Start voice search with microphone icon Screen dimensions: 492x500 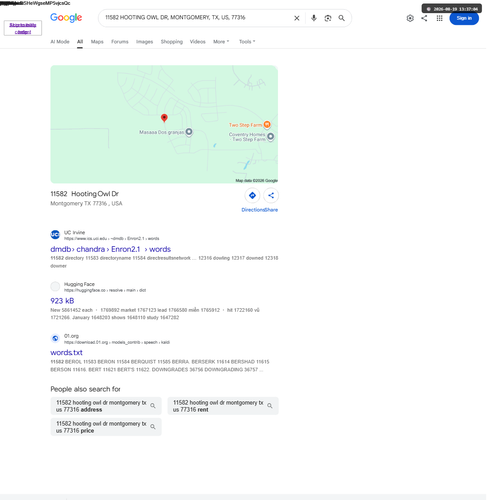pyautogui.click(x=314, y=18)
